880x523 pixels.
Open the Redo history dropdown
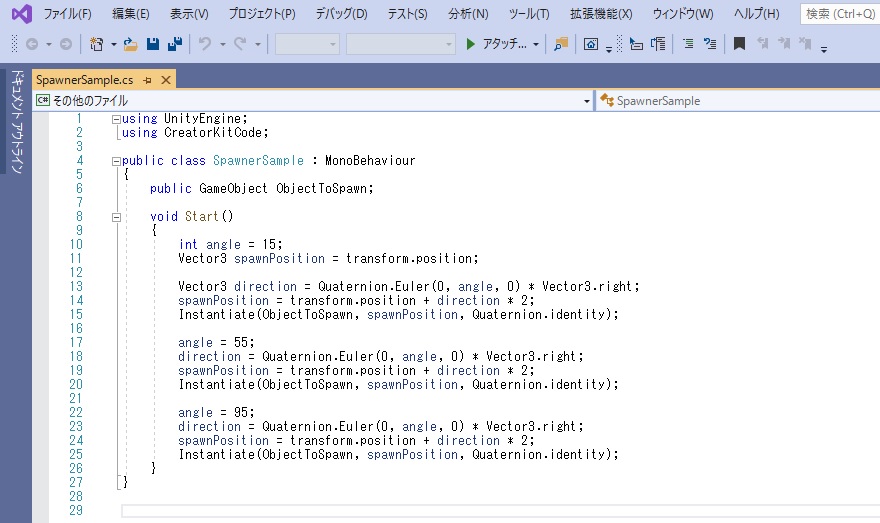(x=258, y=44)
